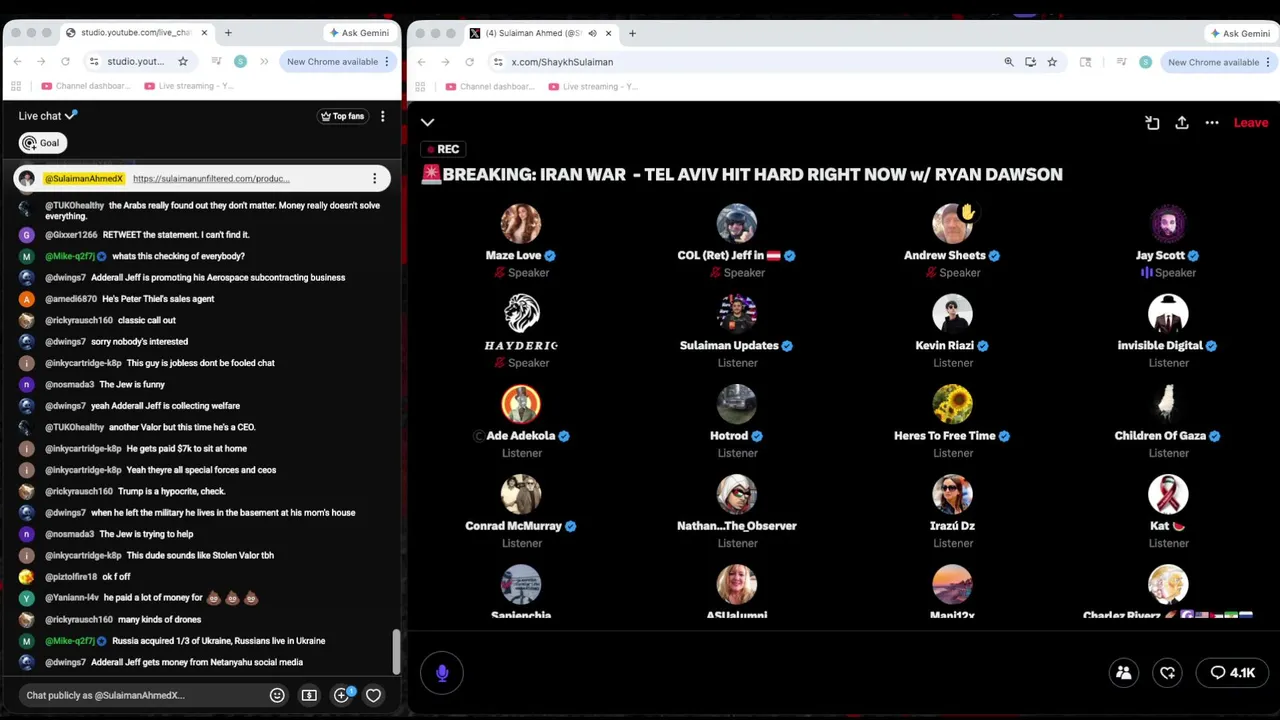This screenshot has width=1280, height=720.
Task: Click the Super Chat dollar icon
Action: point(309,695)
